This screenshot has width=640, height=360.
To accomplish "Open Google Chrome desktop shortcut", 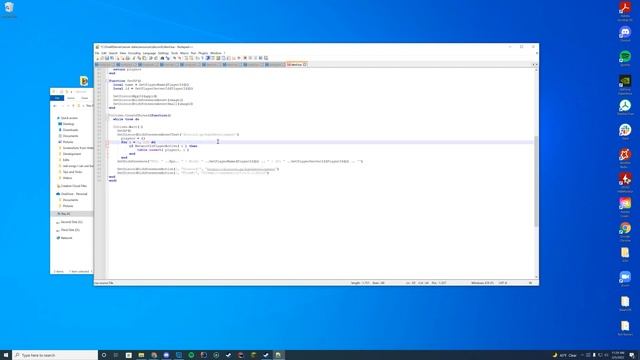I will tap(625, 231).
